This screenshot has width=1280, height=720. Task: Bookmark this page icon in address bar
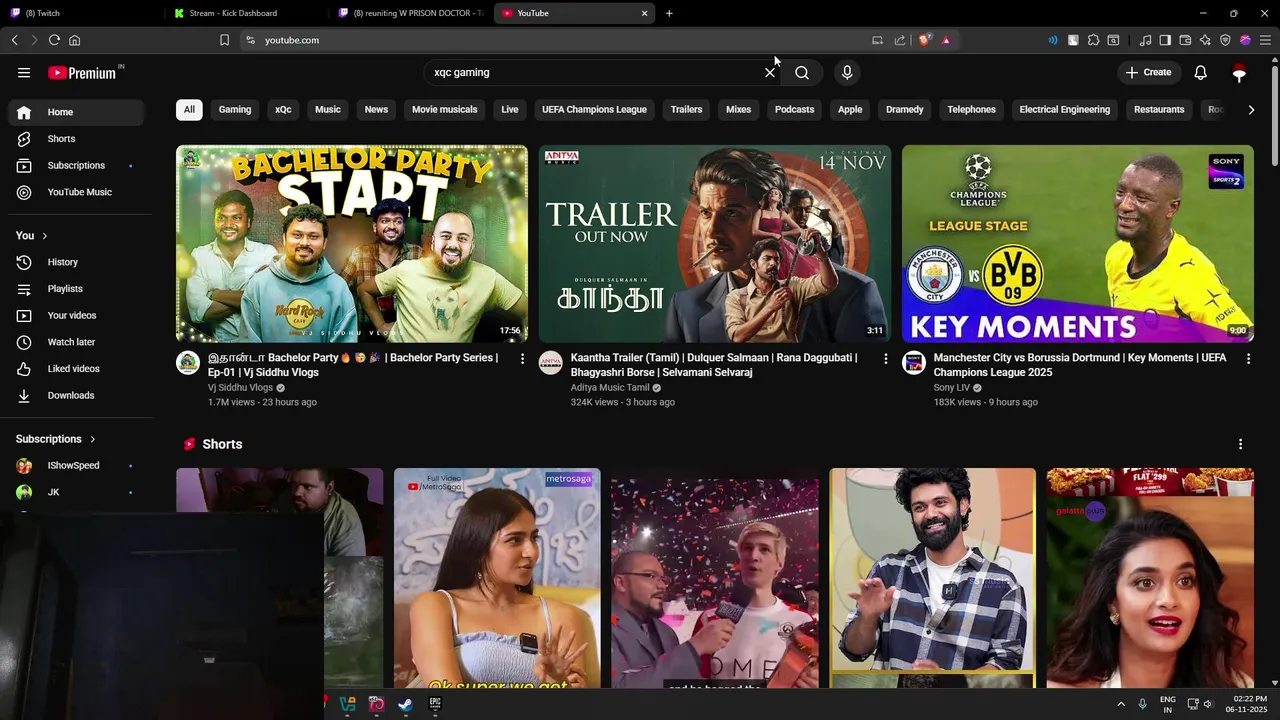tap(224, 40)
